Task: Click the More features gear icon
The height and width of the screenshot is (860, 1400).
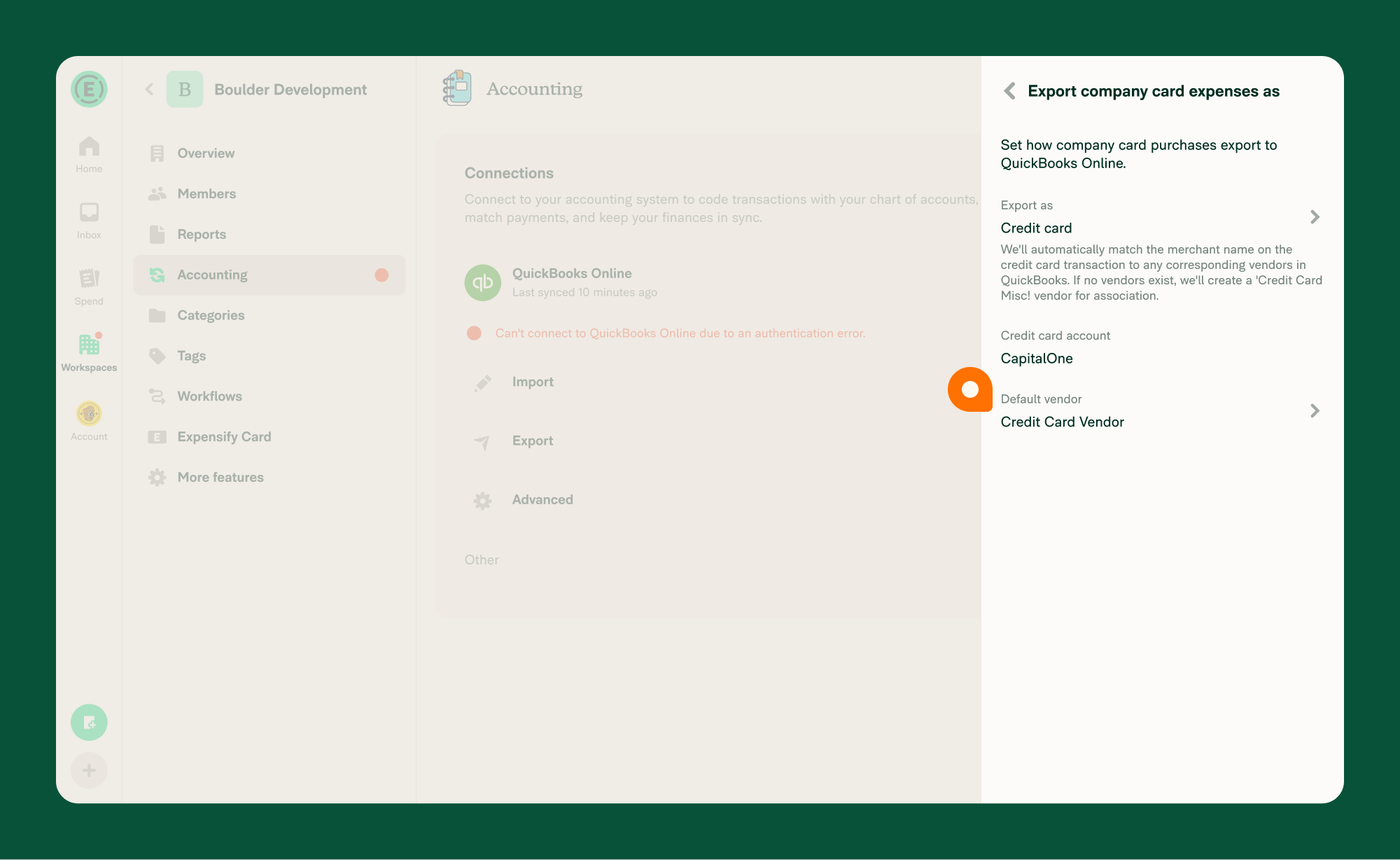Action: 157,478
